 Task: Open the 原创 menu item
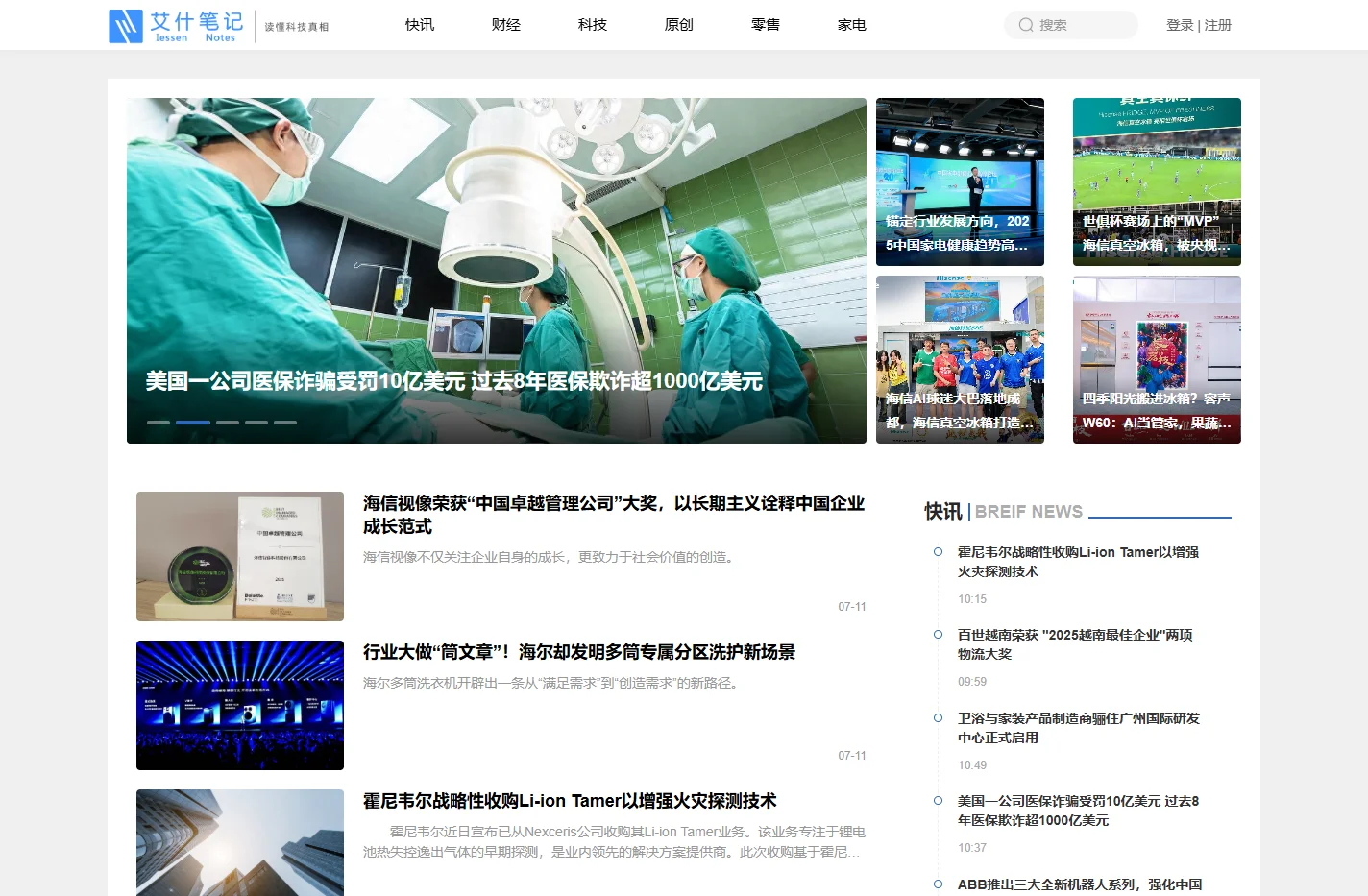point(679,25)
